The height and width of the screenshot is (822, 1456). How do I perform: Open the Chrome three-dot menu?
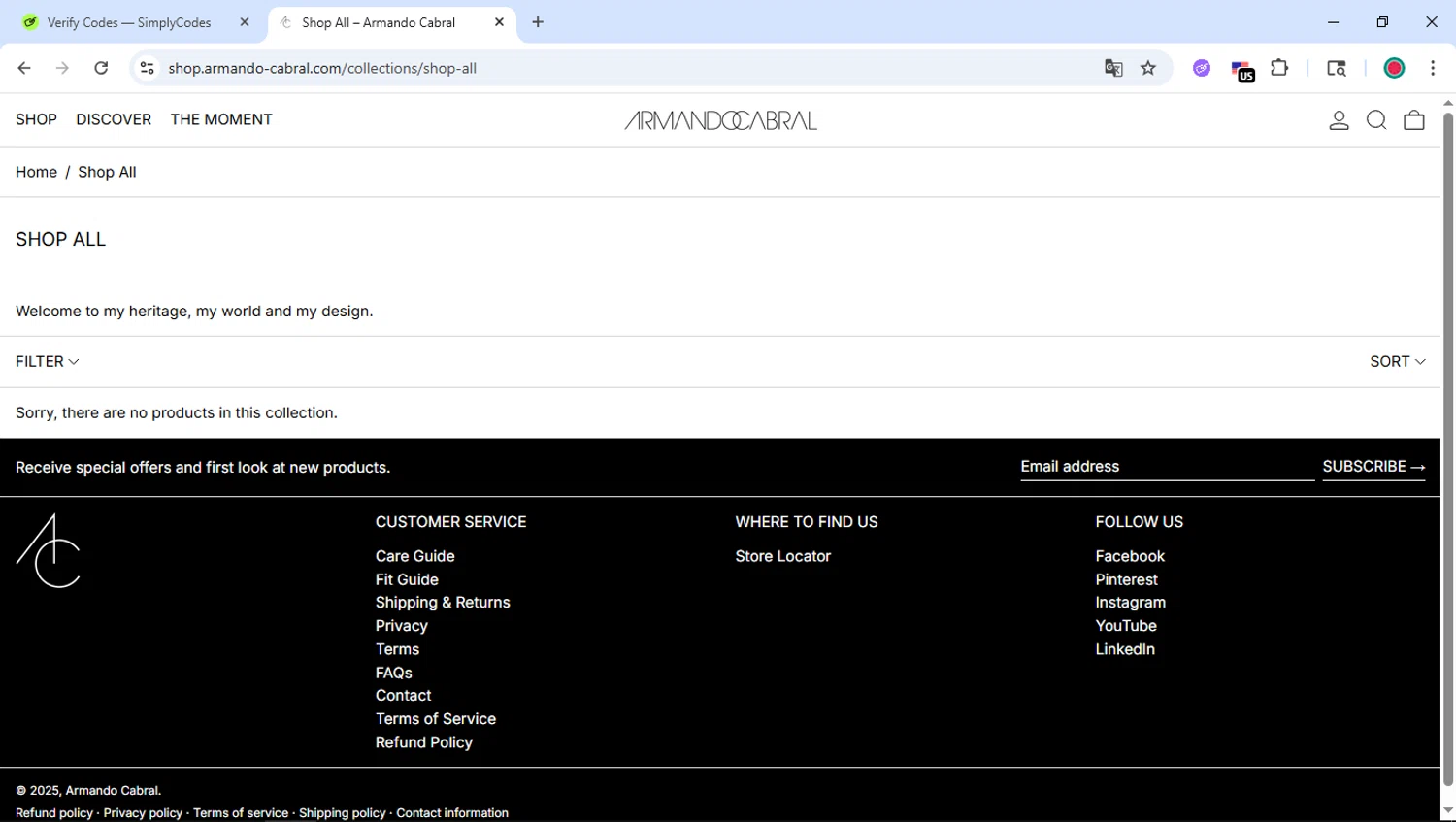[1433, 68]
